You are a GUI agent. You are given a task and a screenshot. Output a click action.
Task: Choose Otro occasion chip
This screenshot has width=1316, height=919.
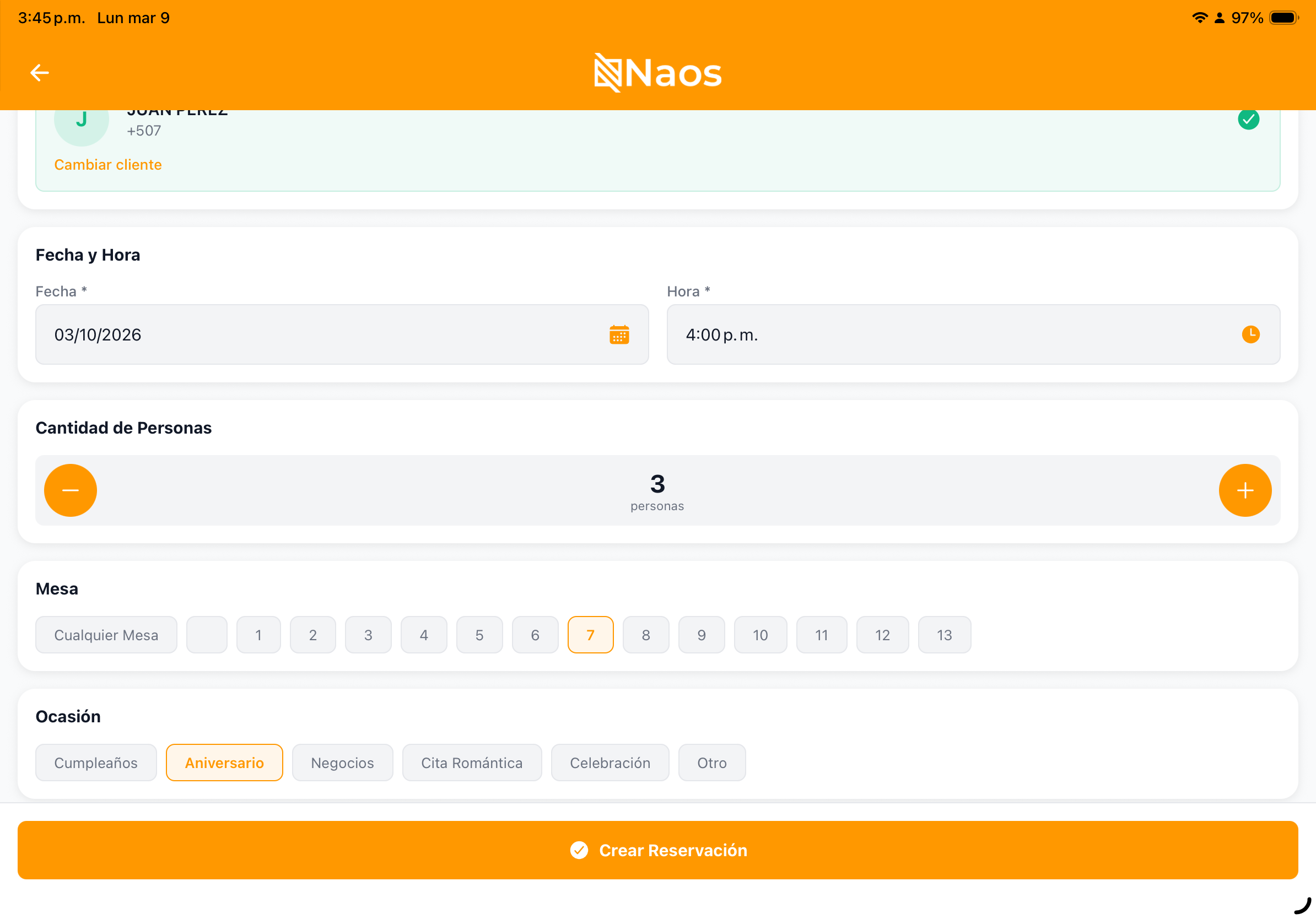click(712, 763)
